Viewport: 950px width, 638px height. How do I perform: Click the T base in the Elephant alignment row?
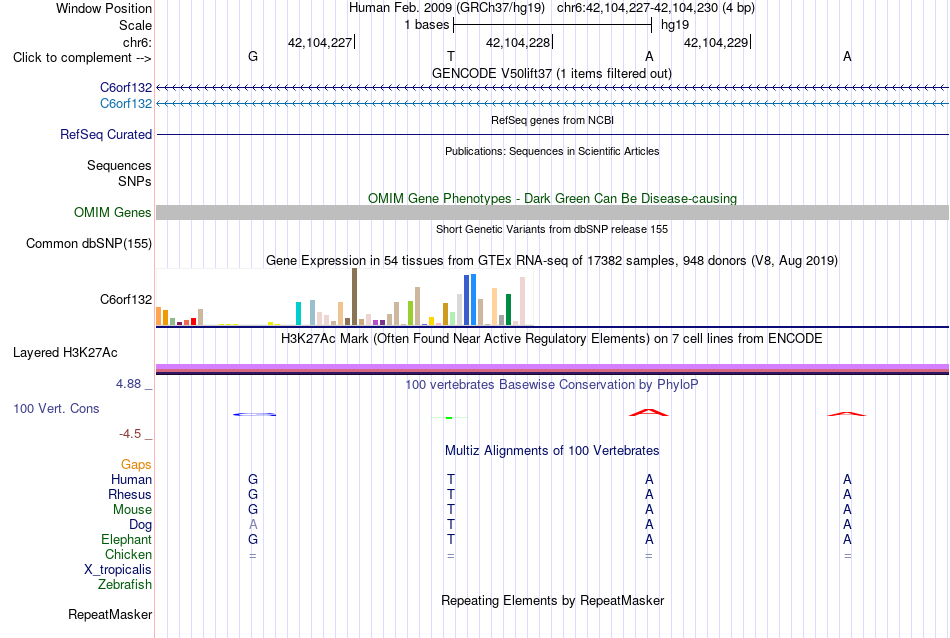point(451,539)
